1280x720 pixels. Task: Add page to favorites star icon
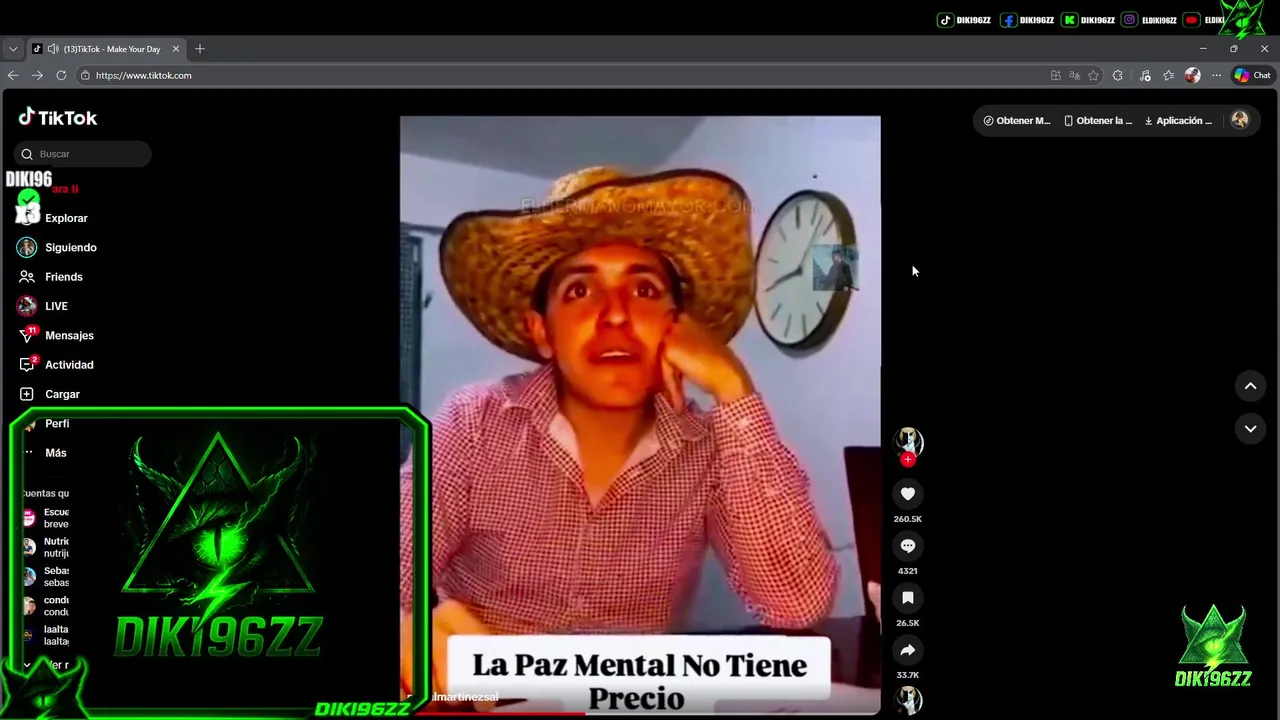pyautogui.click(x=1093, y=75)
